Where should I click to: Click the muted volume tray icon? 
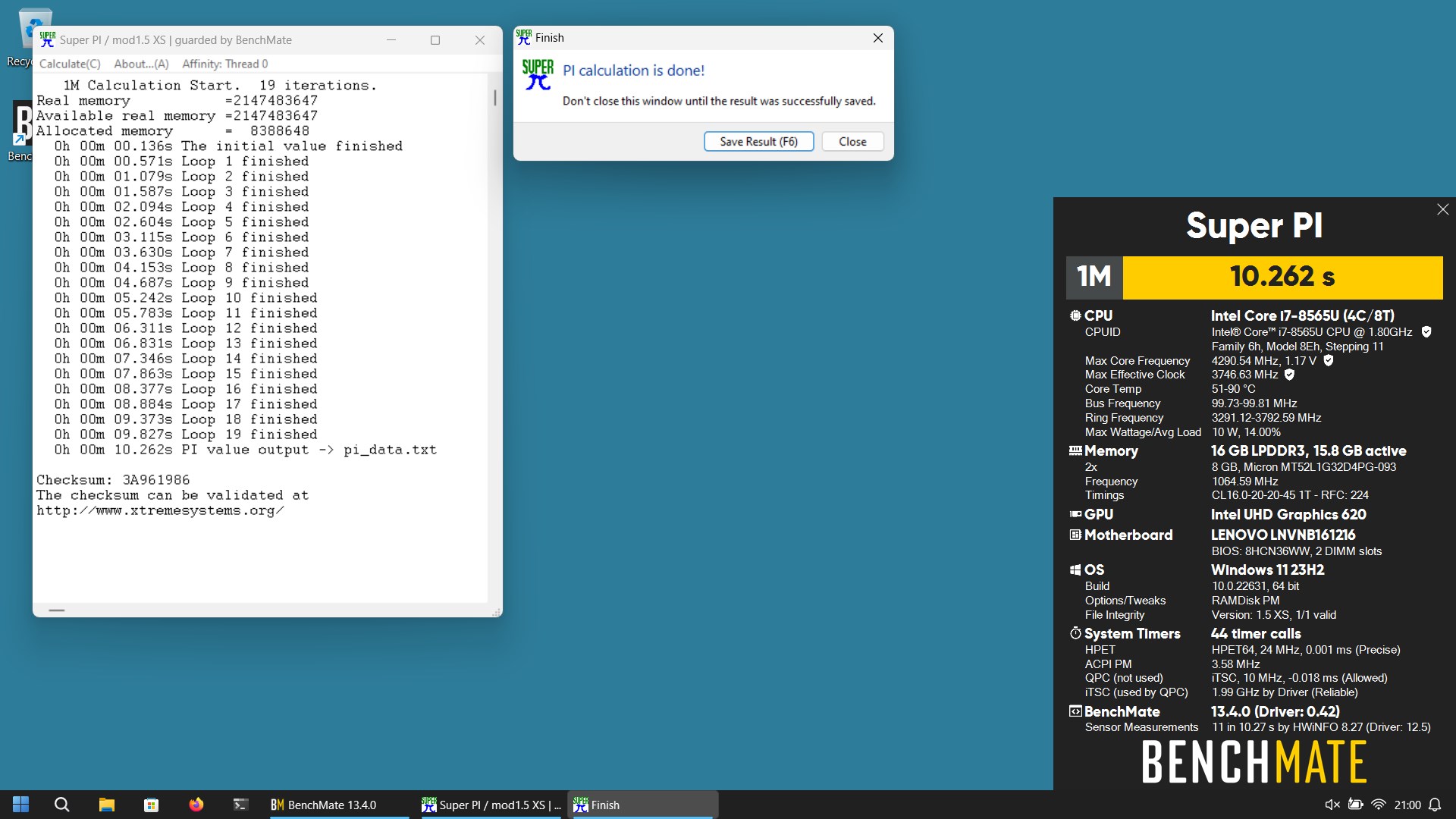pos(1332,805)
